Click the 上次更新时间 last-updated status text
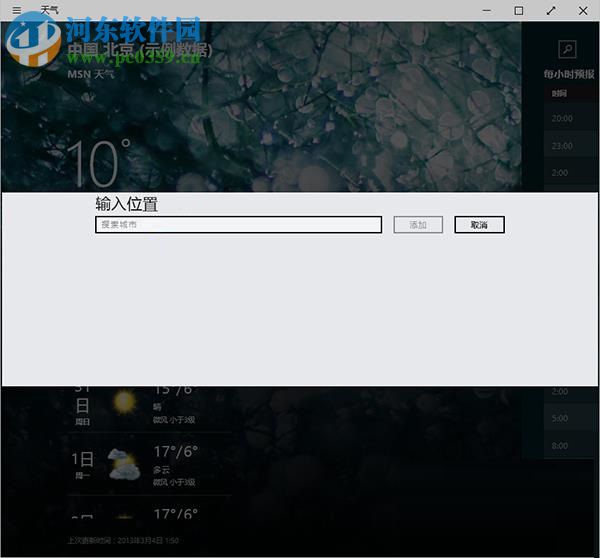This screenshot has width=600, height=558. coord(123,540)
